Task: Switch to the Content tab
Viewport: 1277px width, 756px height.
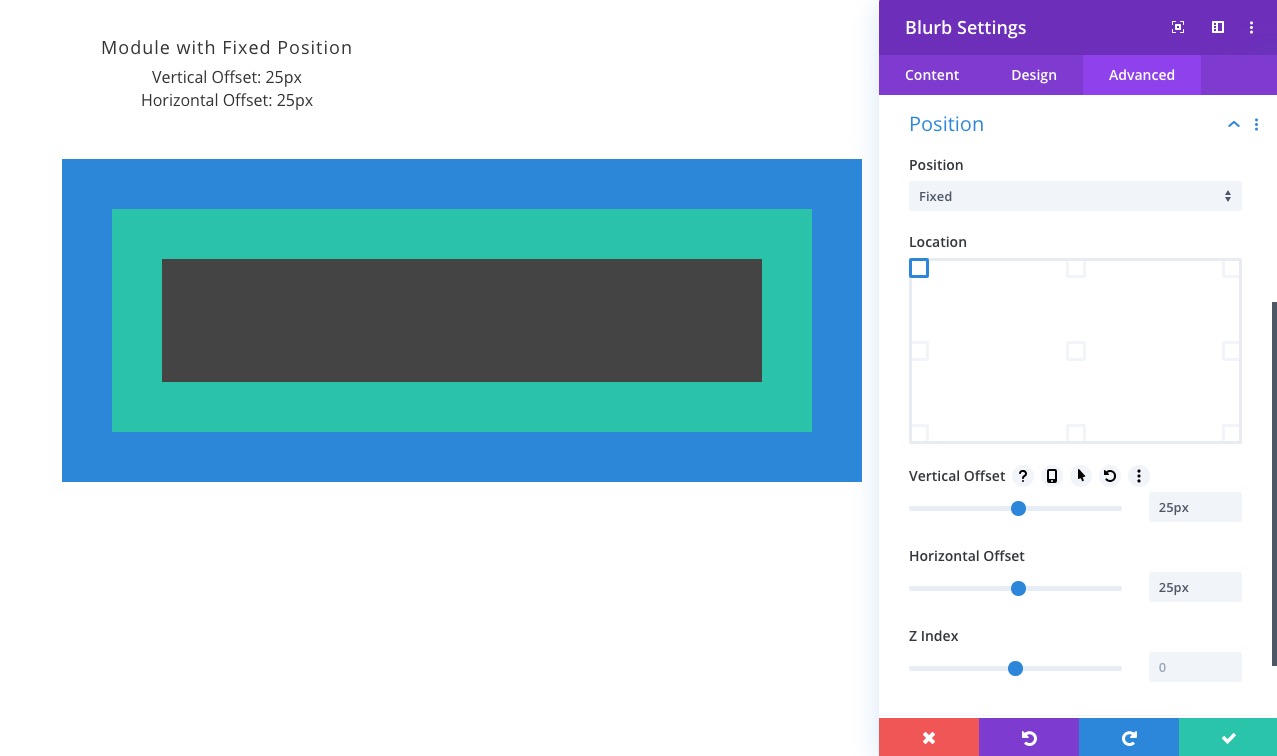Action: (x=932, y=75)
